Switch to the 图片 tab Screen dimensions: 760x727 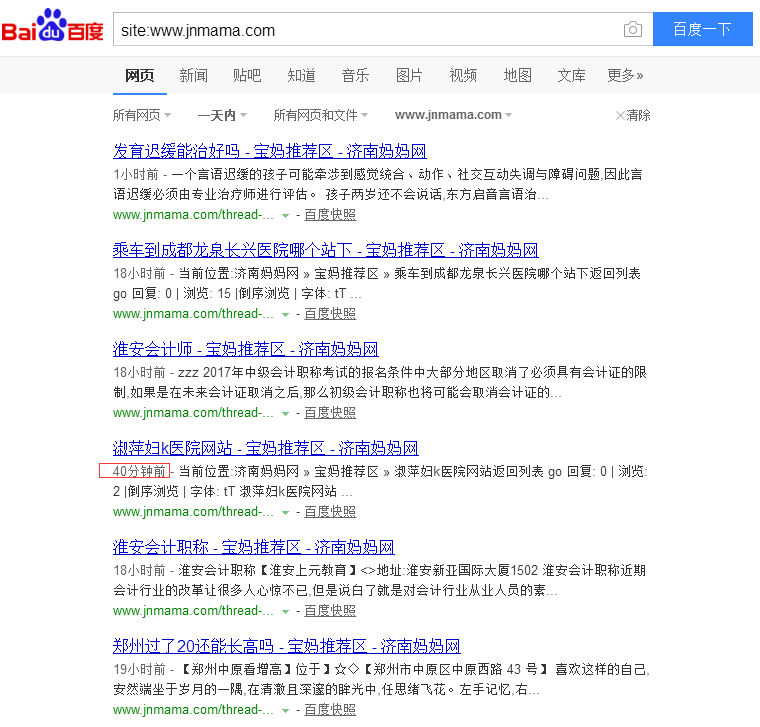409,76
